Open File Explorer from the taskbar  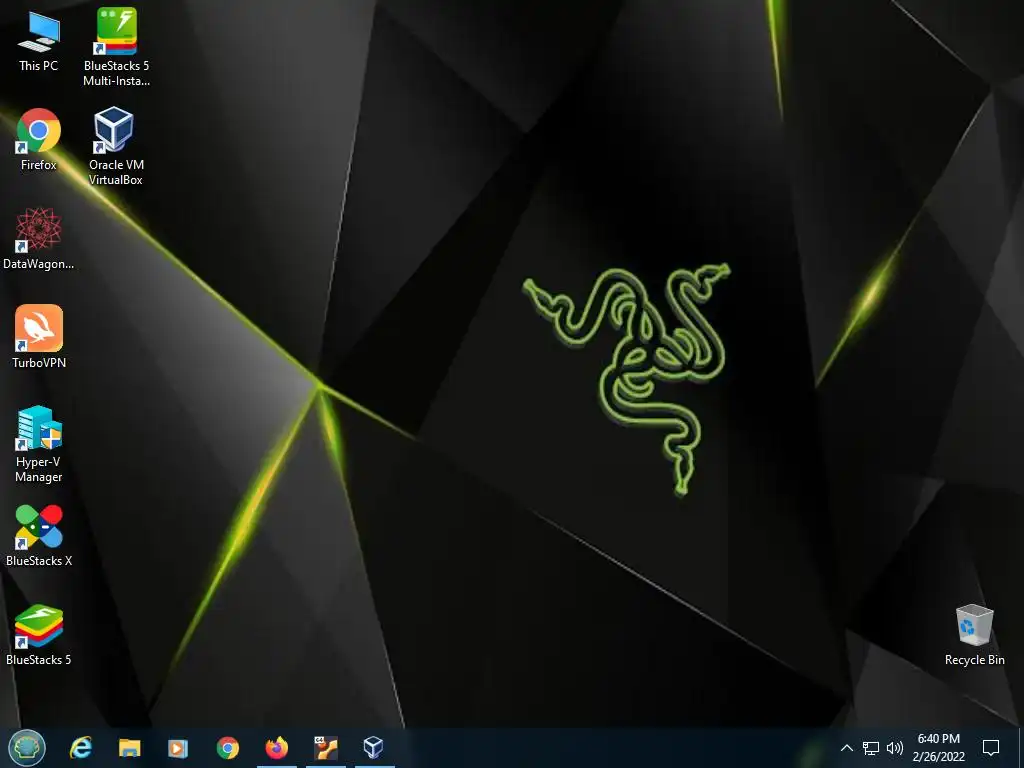point(129,748)
